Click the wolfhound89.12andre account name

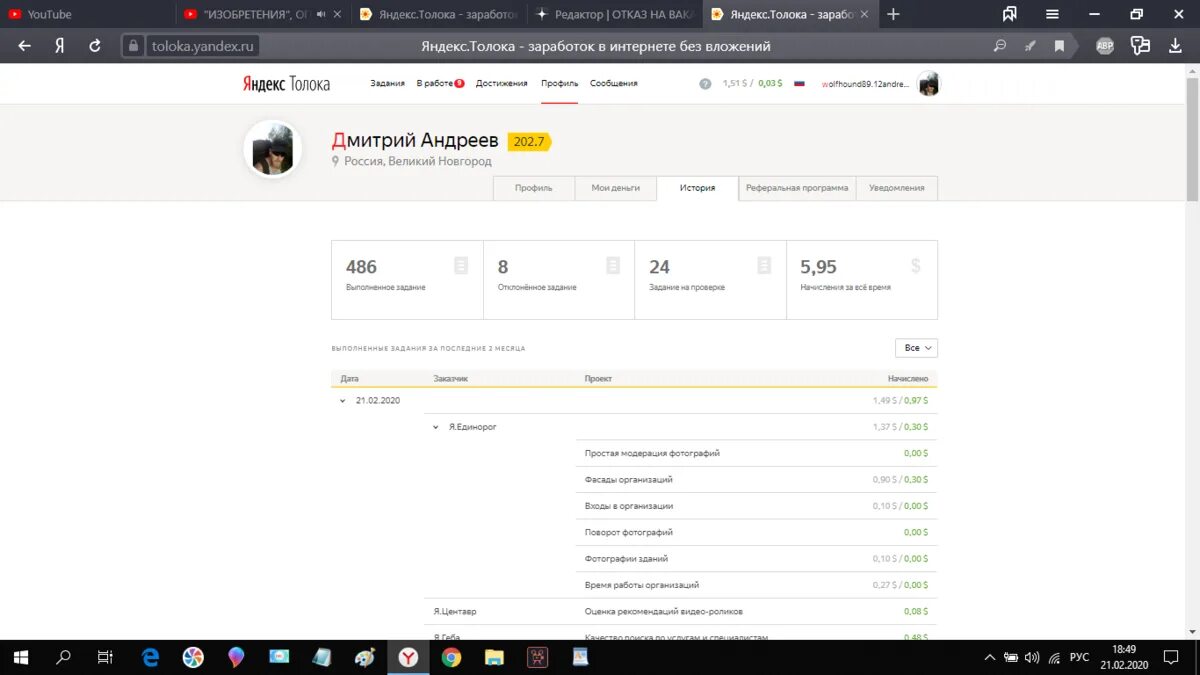pyautogui.click(x=865, y=84)
